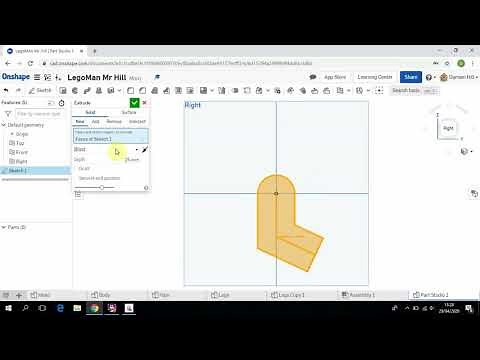
Task: Open the help menu dropdown
Action: (430, 77)
